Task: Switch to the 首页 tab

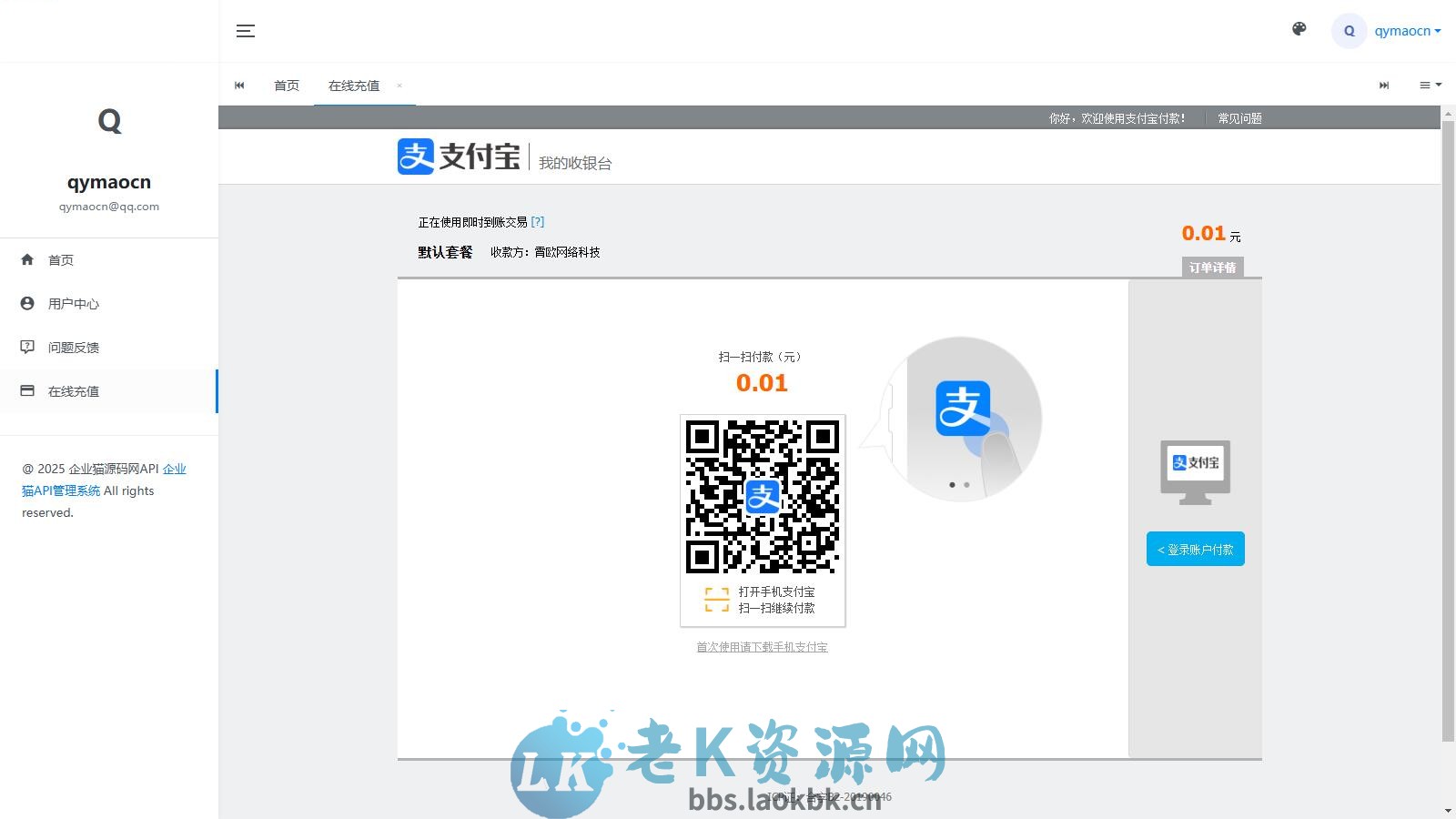Action: tap(286, 85)
